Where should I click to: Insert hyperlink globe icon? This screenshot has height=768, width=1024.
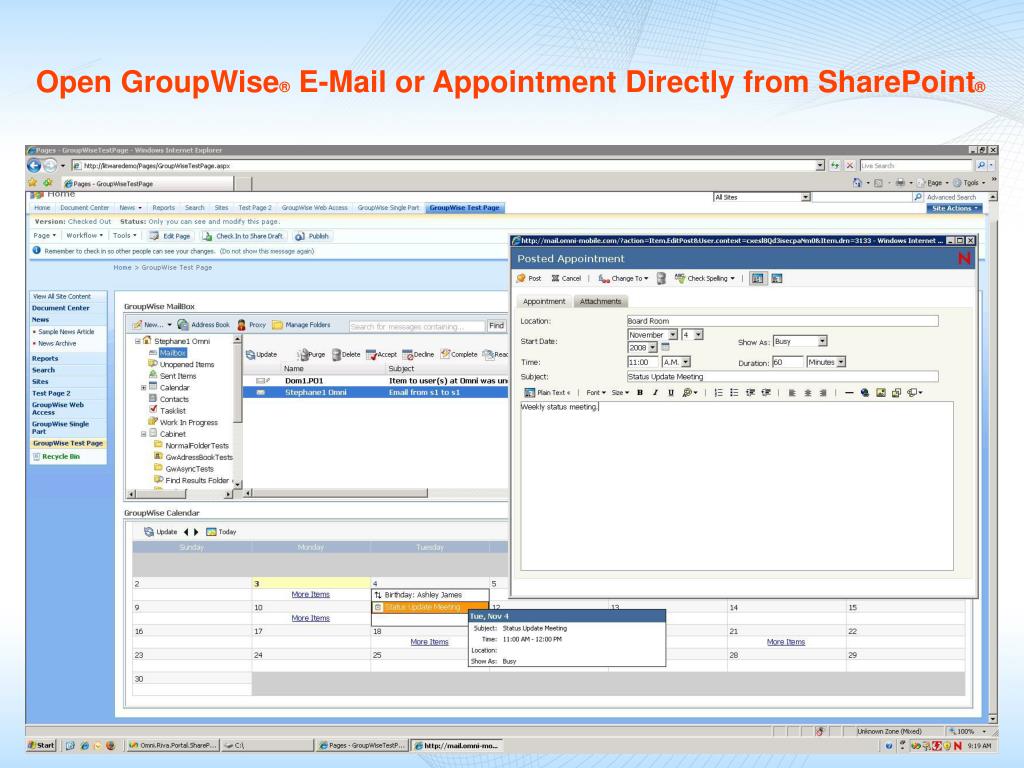[865, 392]
